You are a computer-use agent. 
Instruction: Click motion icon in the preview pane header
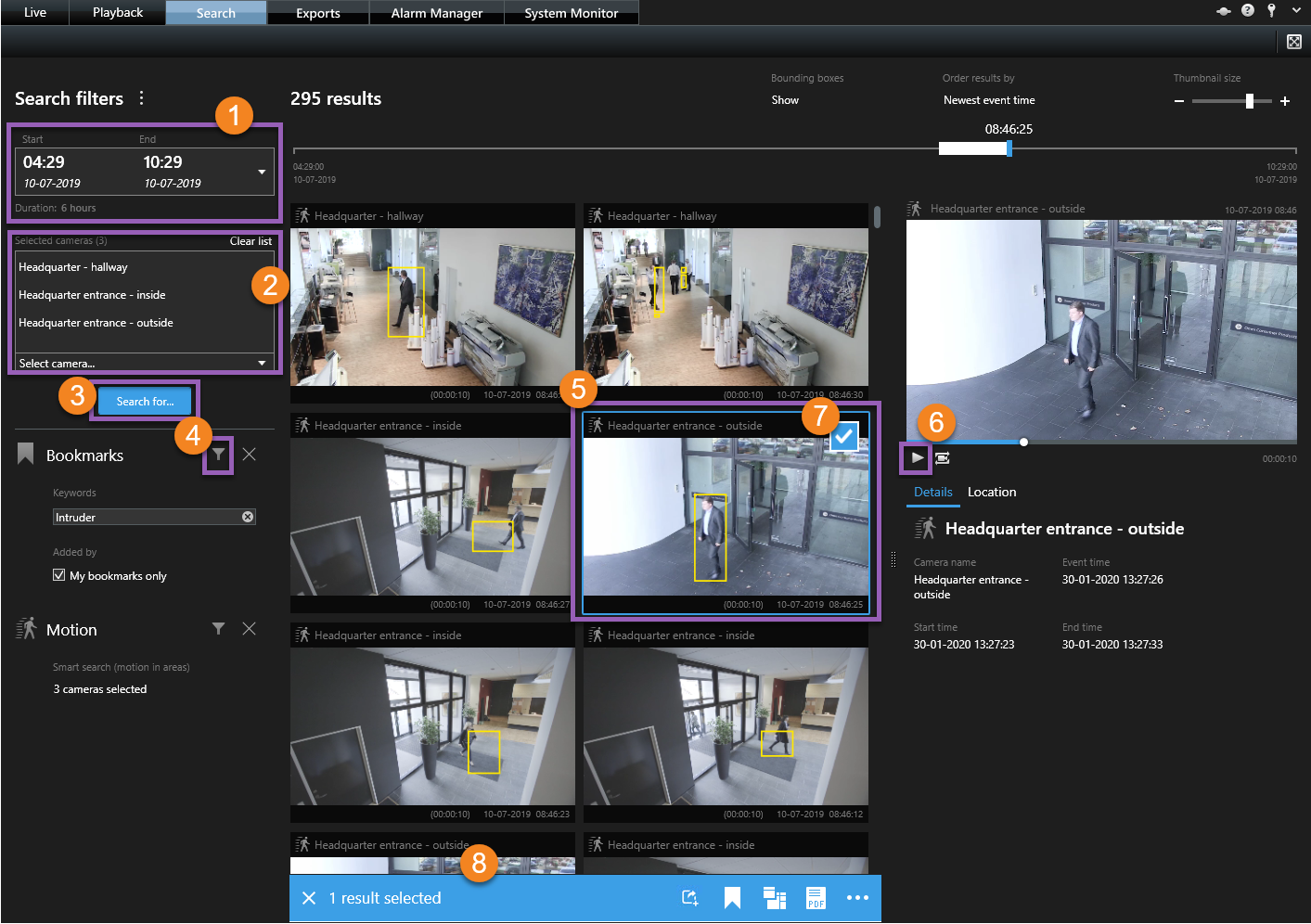[915, 209]
